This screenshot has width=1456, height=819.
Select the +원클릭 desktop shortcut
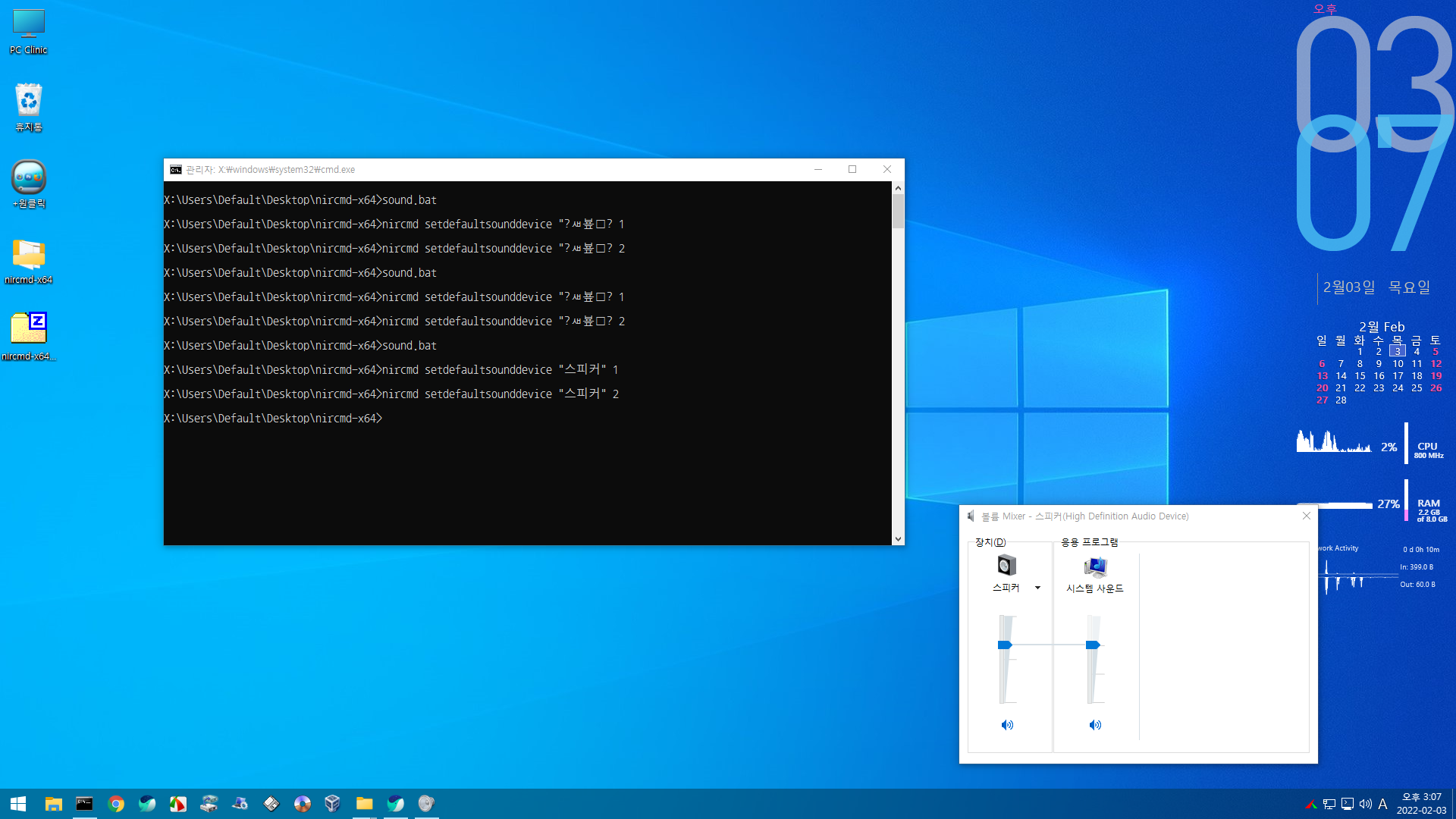click(29, 184)
